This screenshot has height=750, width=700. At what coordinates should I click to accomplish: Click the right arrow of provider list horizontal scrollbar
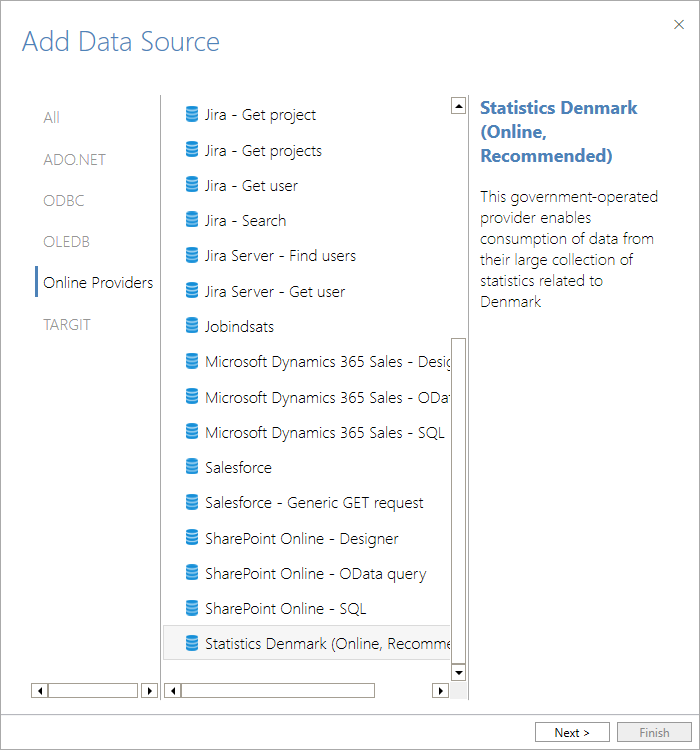pos(440,691)
